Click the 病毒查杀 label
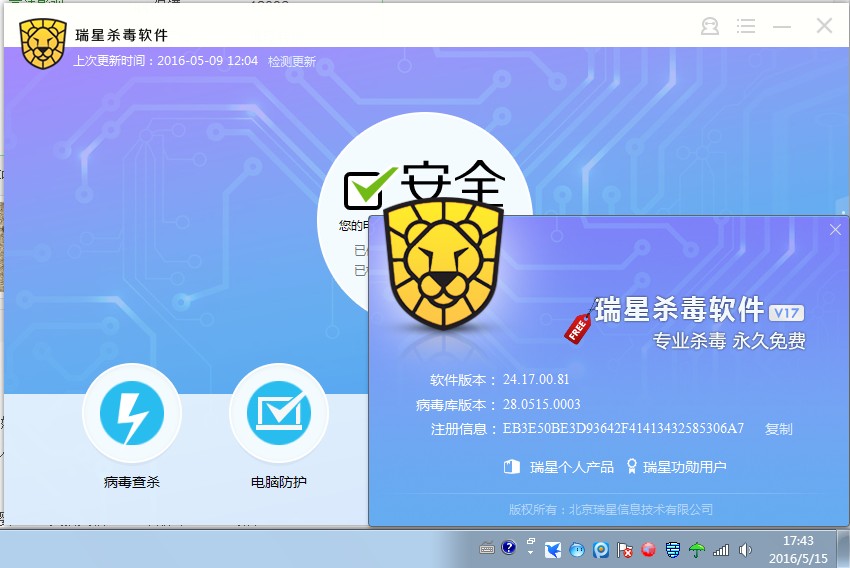This screenshot has width=850, height=568. 132,482
